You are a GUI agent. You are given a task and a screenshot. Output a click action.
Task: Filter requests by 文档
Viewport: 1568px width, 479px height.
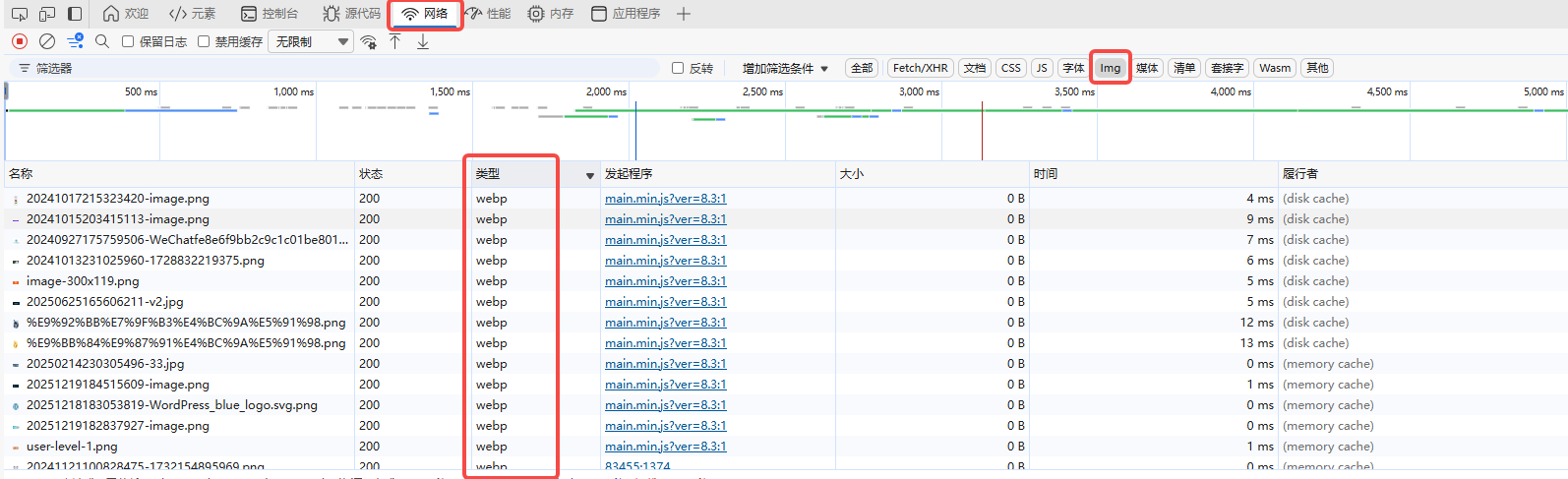click(975, 68)
